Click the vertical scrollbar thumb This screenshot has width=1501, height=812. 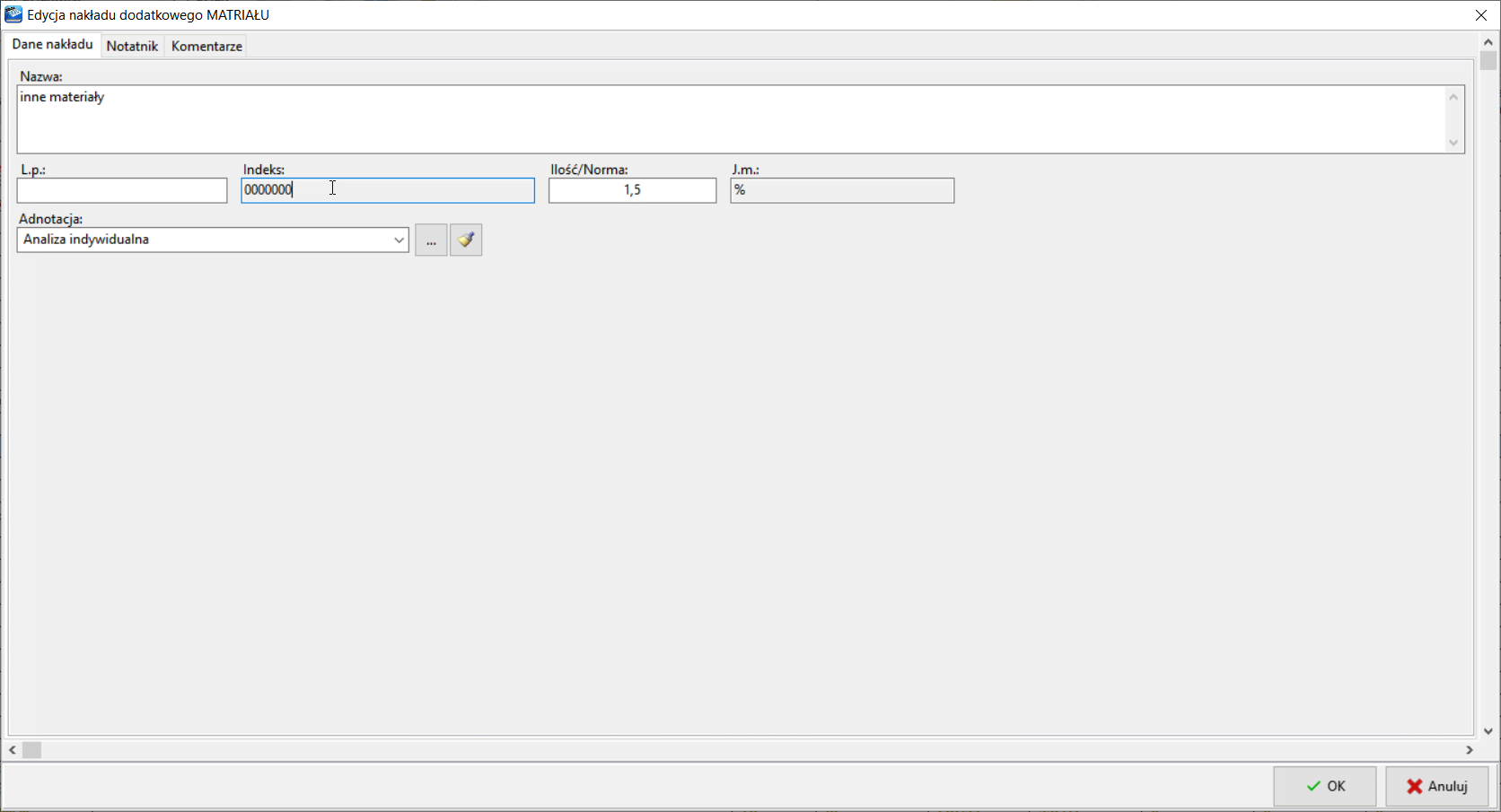tap(1488, 60)
